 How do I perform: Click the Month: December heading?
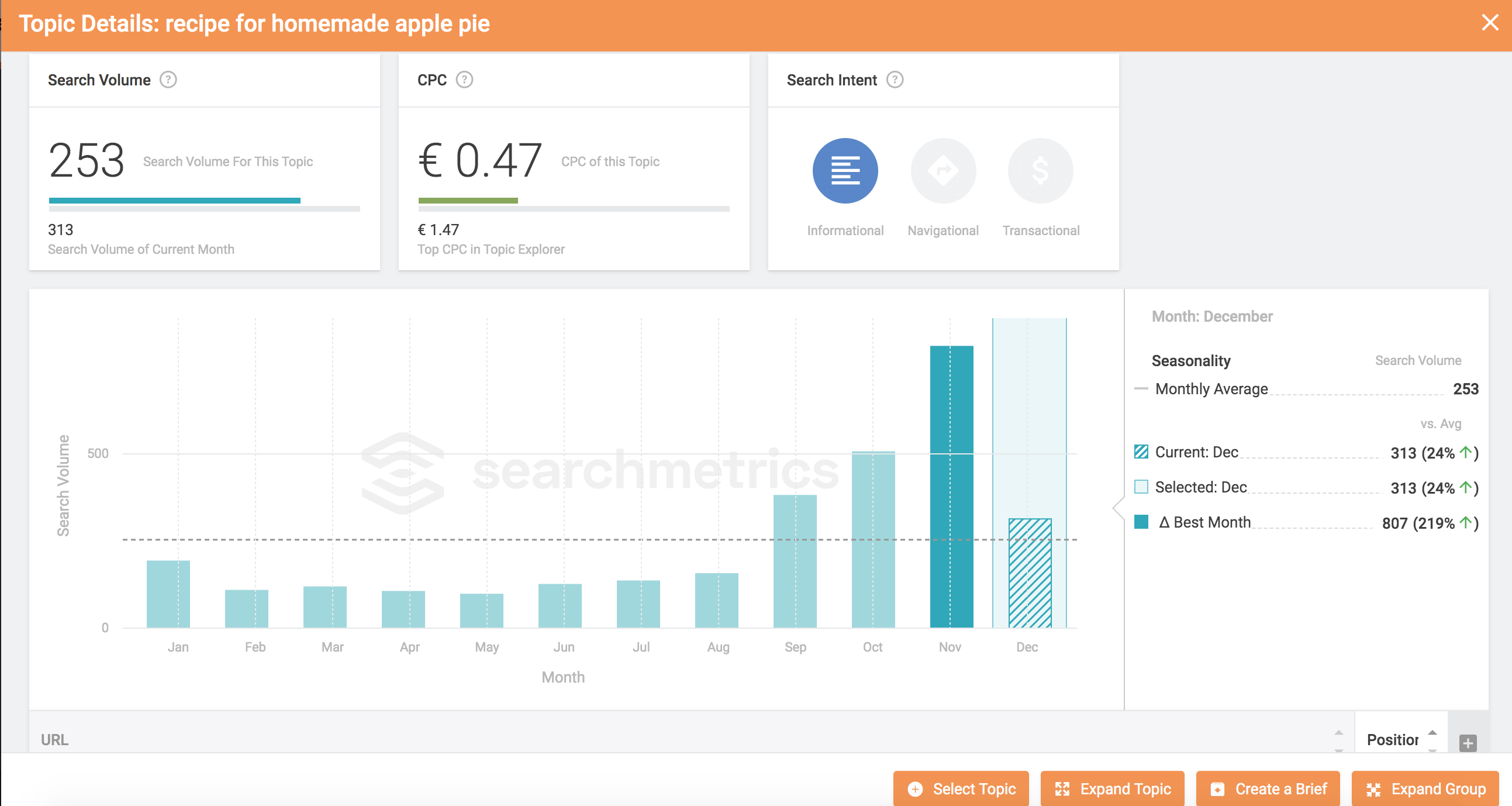[x=1212, y=316]
